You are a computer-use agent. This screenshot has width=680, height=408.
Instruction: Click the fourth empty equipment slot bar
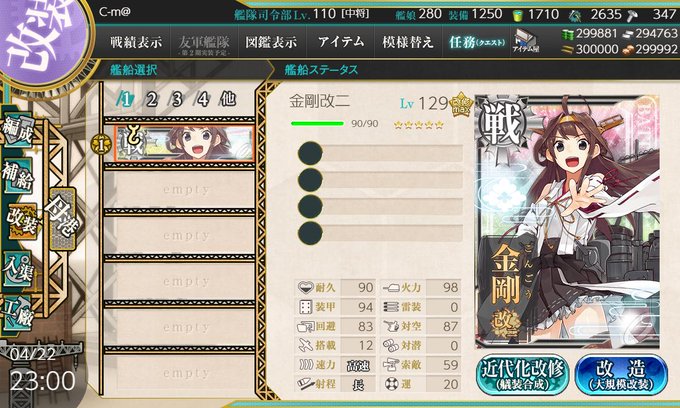[392, 233]
